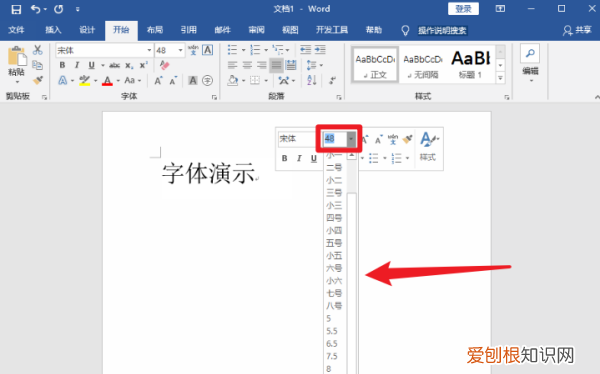Select the 无间隔 style
The height and width of the screenshot is (374, 600).
423,64
